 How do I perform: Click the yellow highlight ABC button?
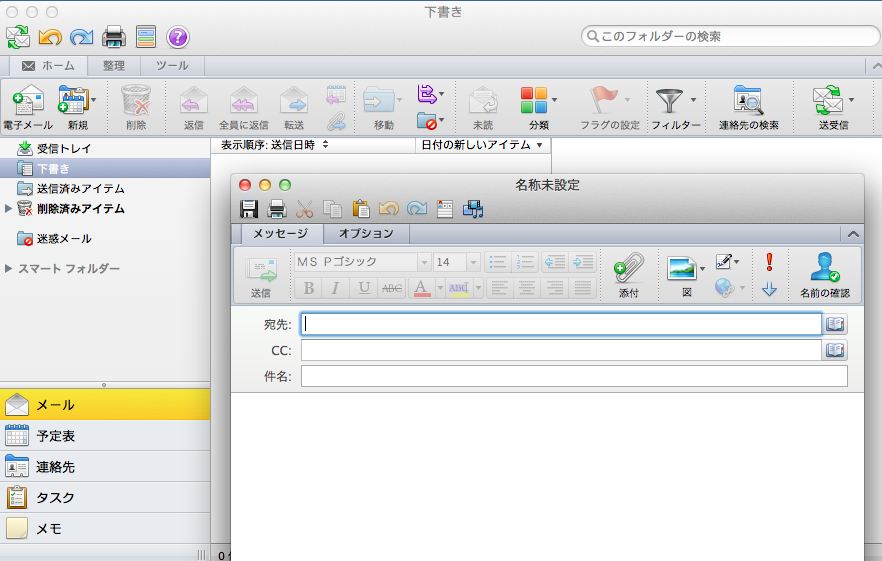[459, 288]
